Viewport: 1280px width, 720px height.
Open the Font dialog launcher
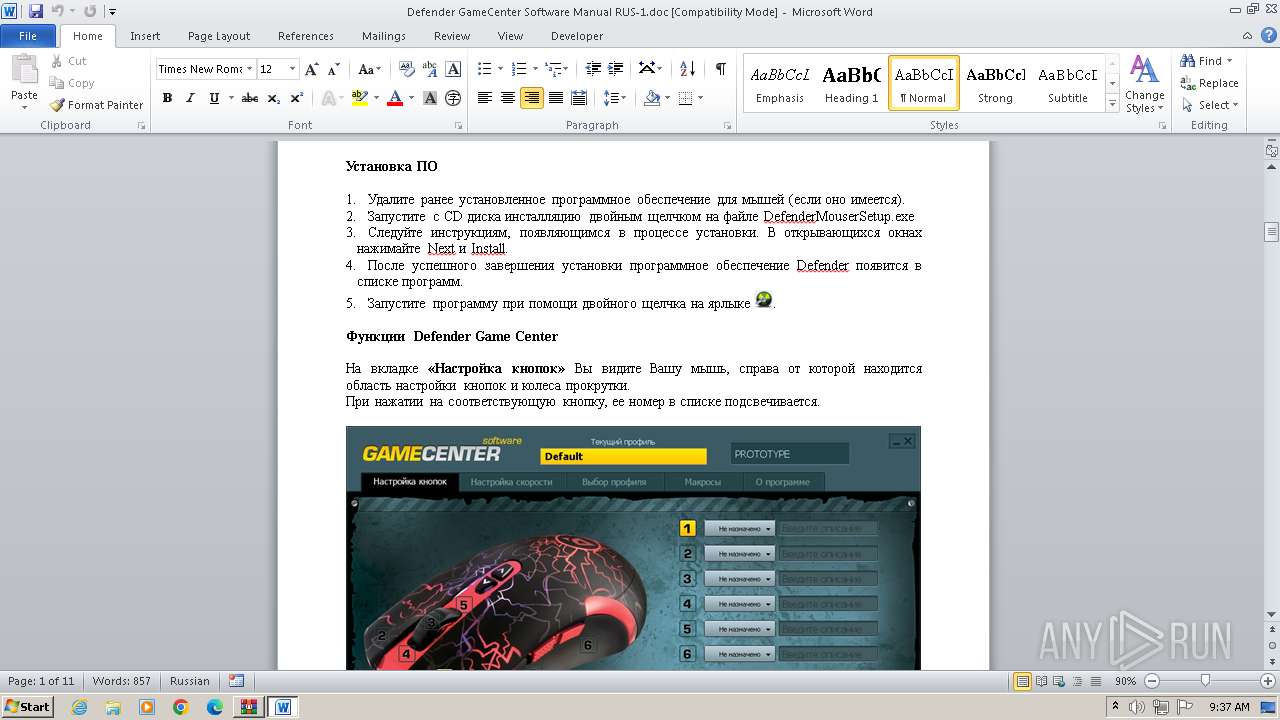click(x=458, y=126)
